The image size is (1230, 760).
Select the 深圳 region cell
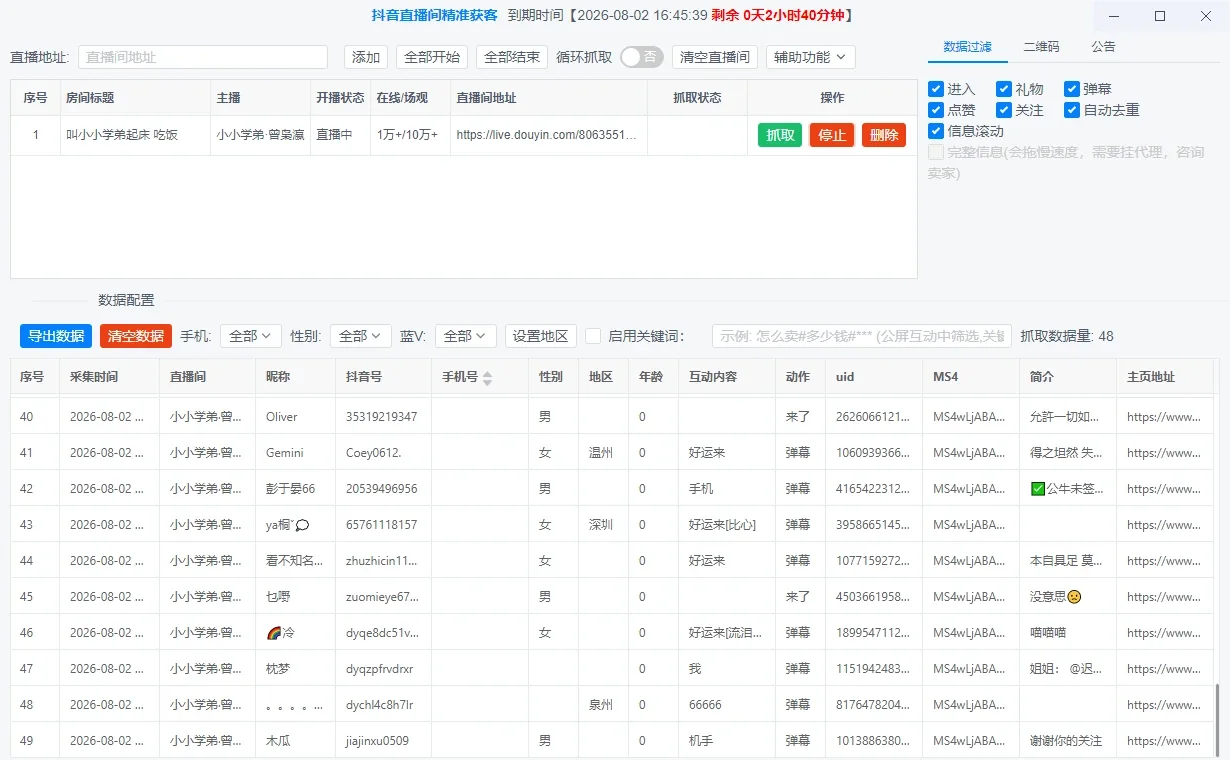click(x=601, y=525)
